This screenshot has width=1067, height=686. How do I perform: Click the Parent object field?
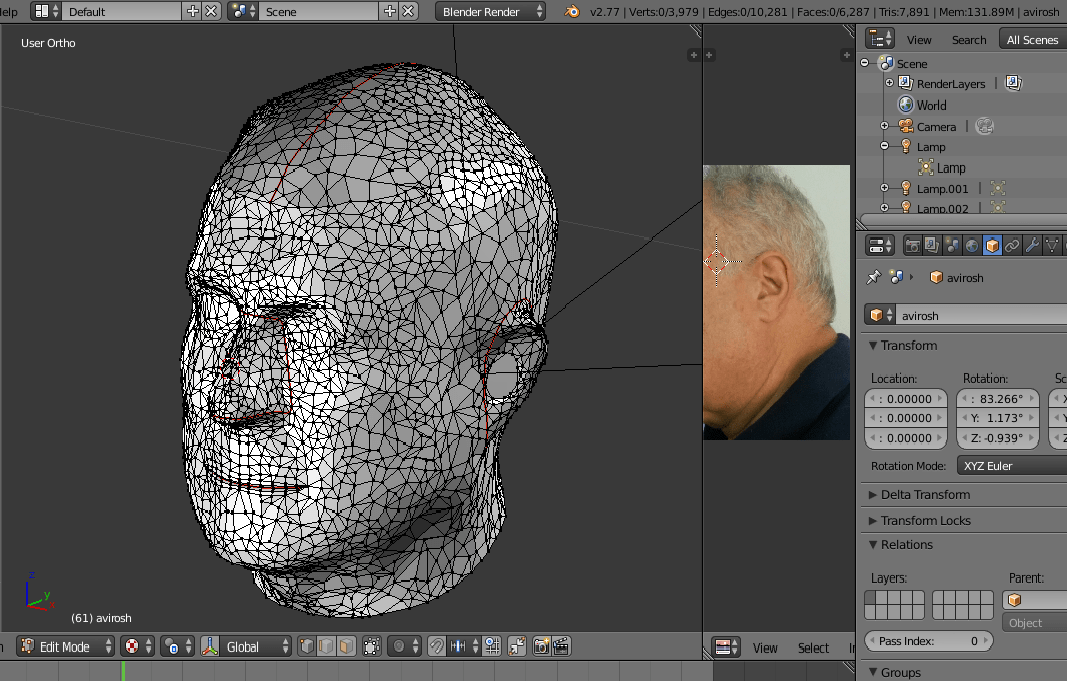point(1034,600)
